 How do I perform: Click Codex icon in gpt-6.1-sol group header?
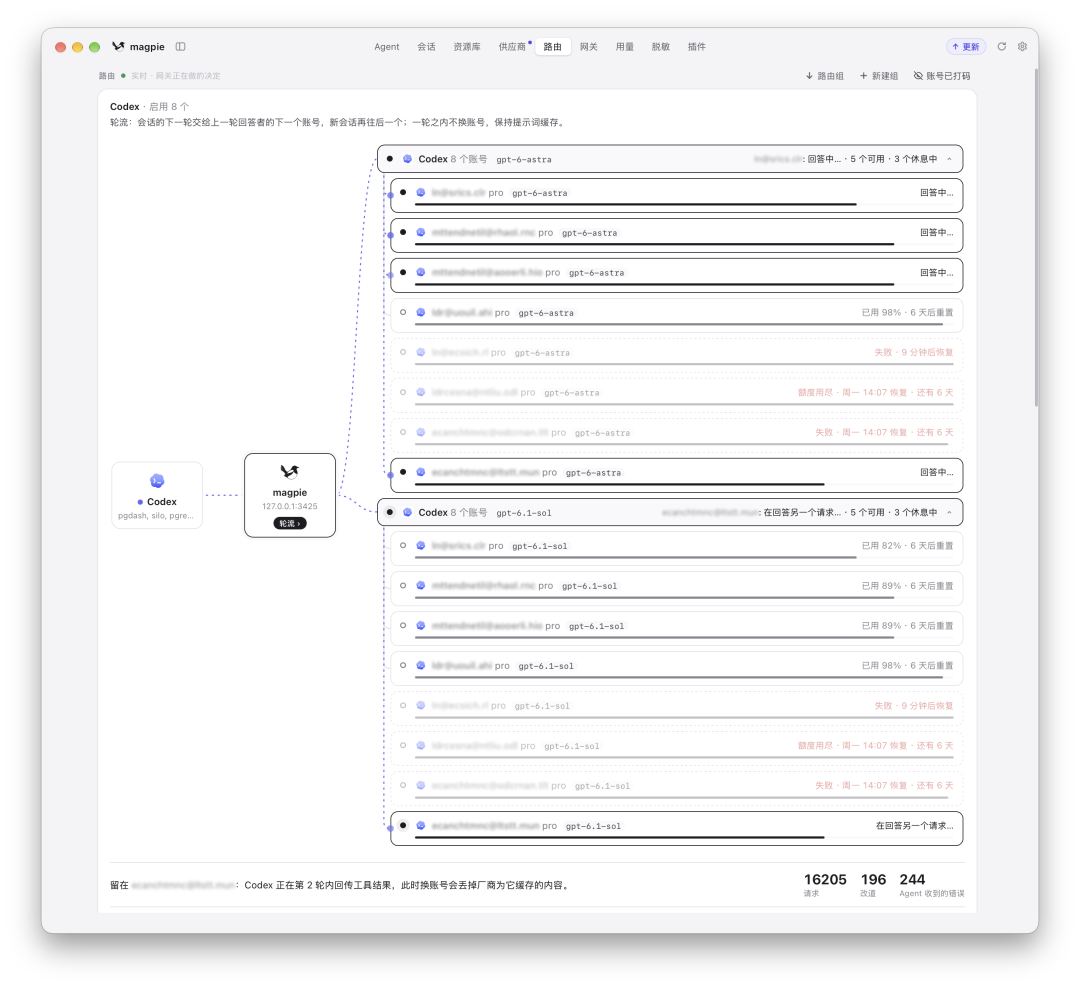point(407,512)
